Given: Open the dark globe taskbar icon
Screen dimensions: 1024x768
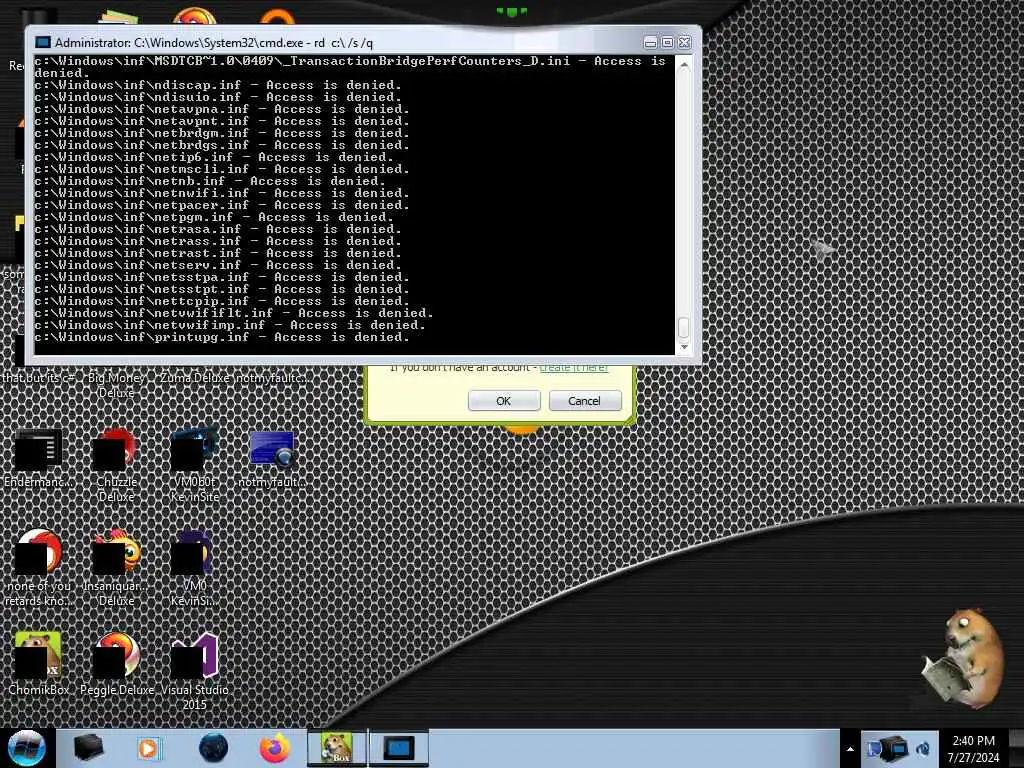Looking at the screenshot, I should click(x=214, y=748).
